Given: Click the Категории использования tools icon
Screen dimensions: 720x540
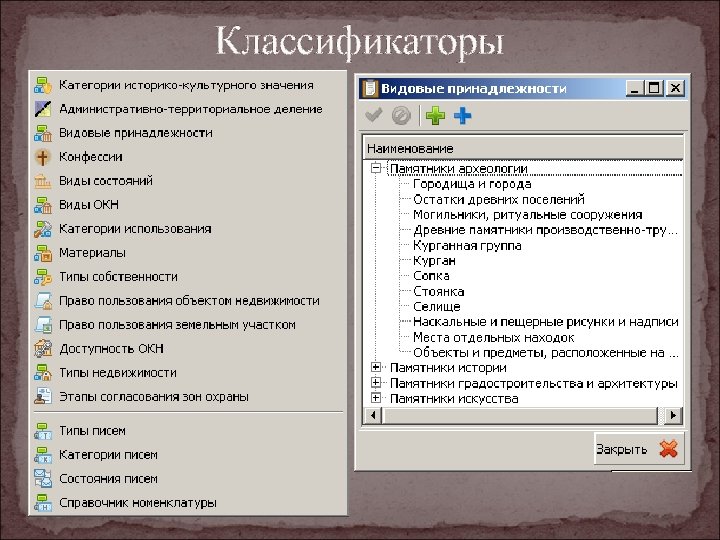Looking at the screenshot, I should click(x=43, y=229).
